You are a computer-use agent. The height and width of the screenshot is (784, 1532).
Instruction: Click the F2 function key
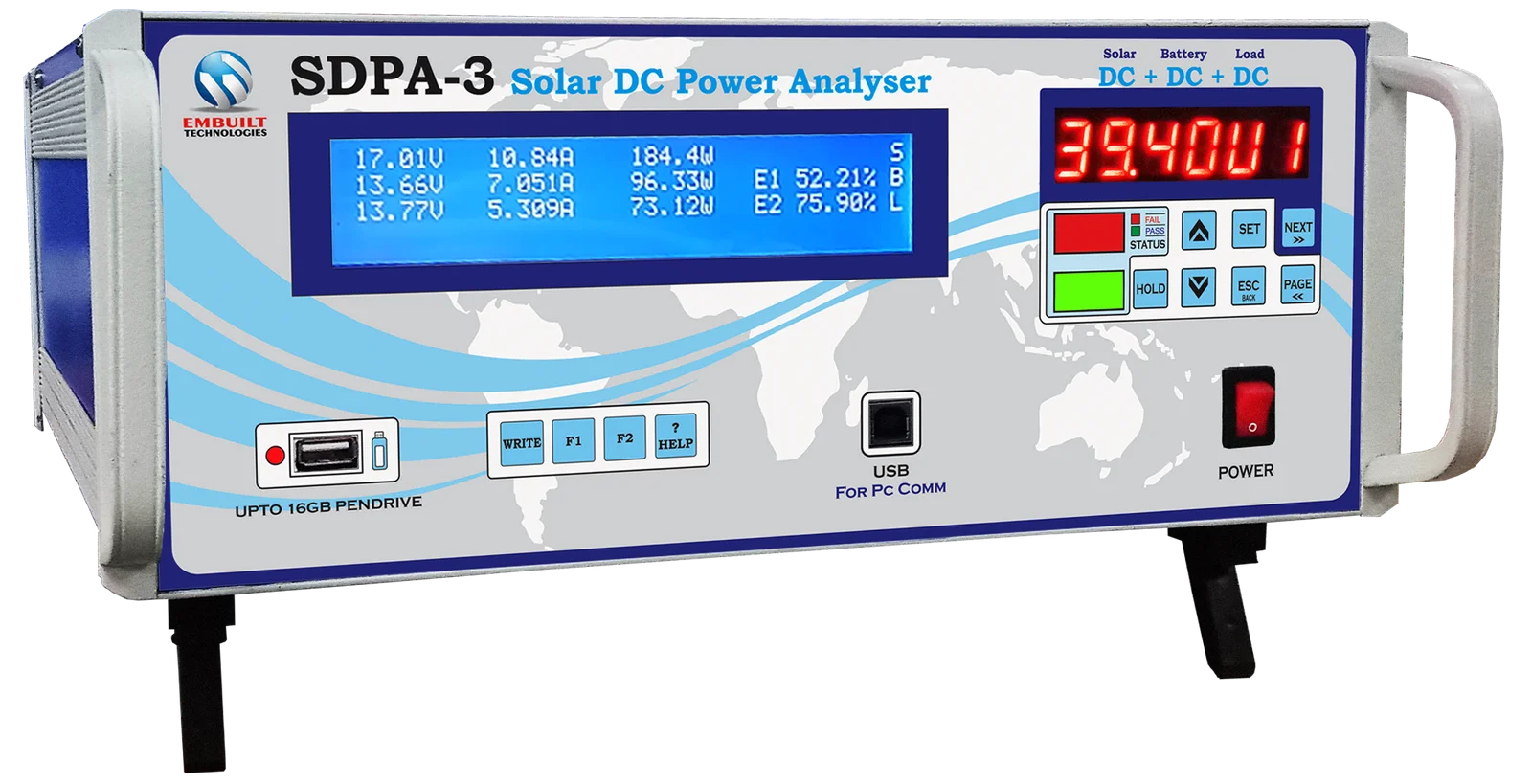pyautogui.click(x=624, y=438)
